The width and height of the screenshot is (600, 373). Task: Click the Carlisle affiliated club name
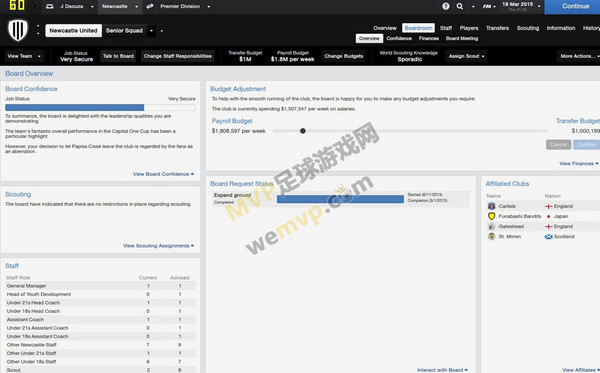tap(507, 206)
